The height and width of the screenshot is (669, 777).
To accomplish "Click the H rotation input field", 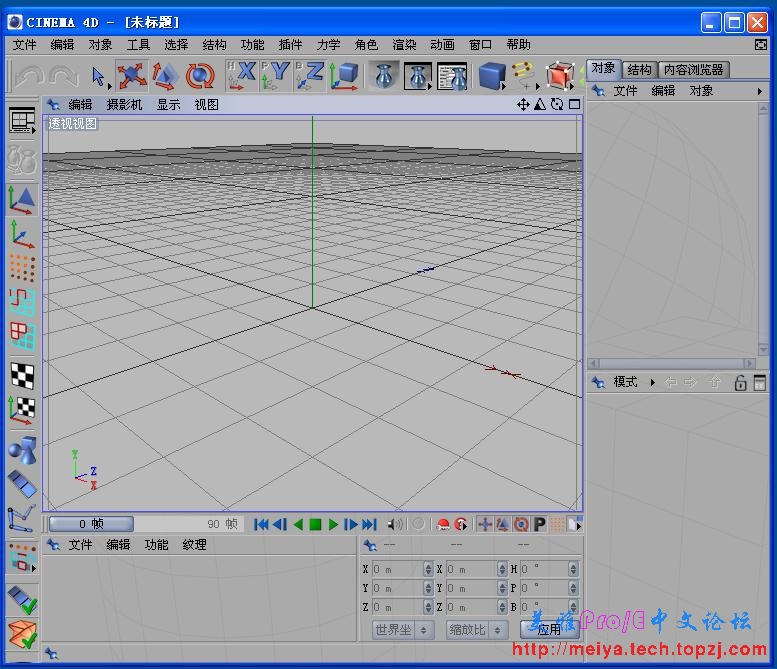I will 543,569.
